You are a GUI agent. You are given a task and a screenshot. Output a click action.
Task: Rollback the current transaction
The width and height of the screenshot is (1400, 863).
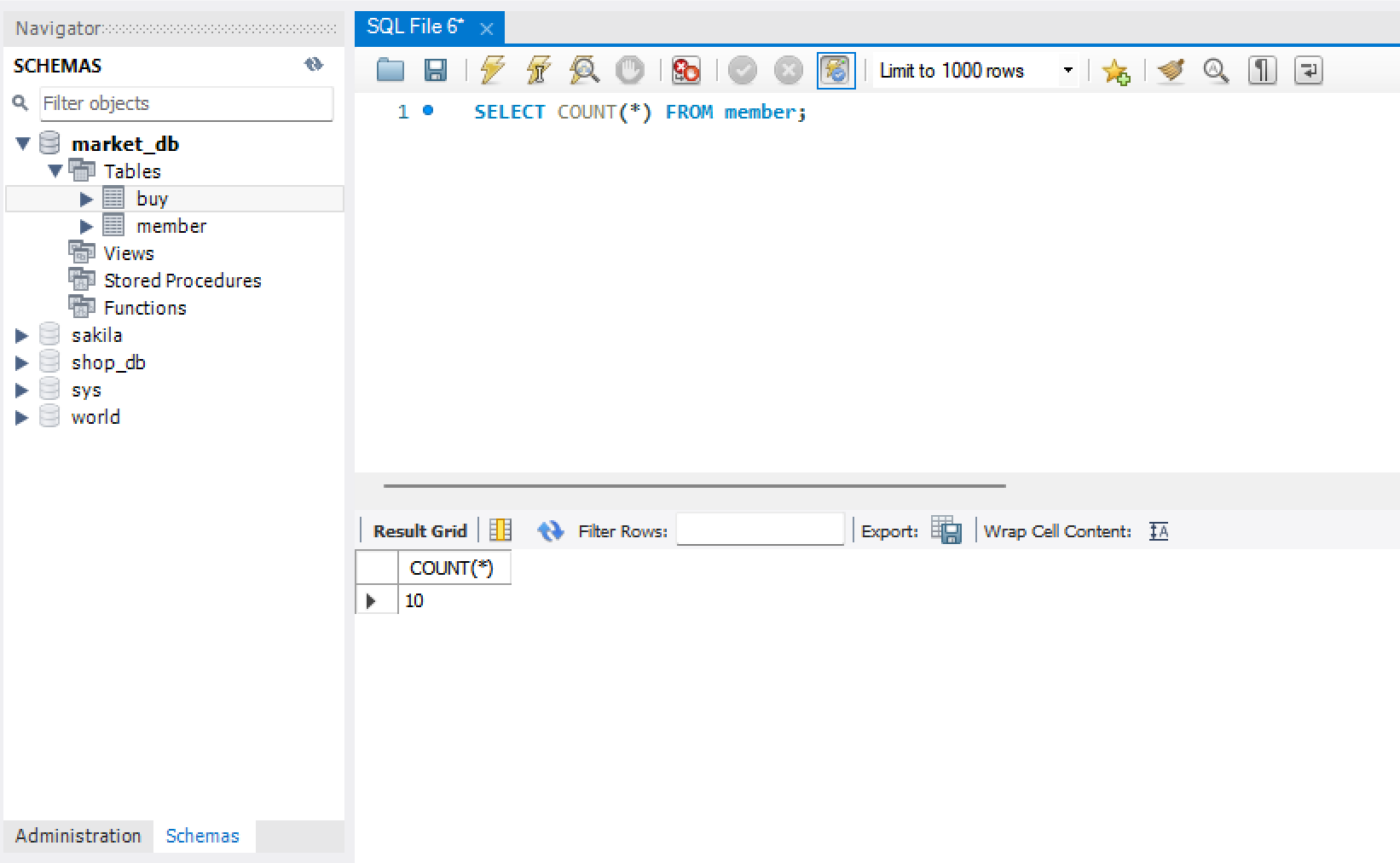(x=789, y=70)
